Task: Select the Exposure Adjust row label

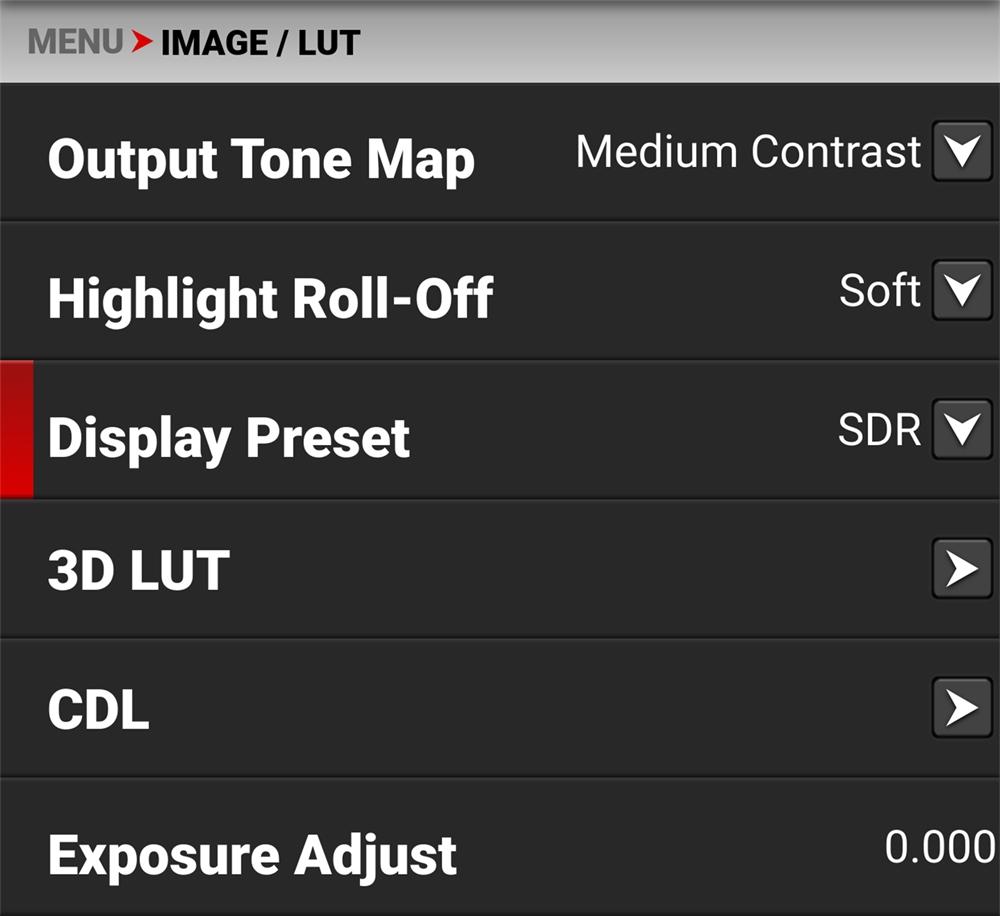Action: pos(252,856)
